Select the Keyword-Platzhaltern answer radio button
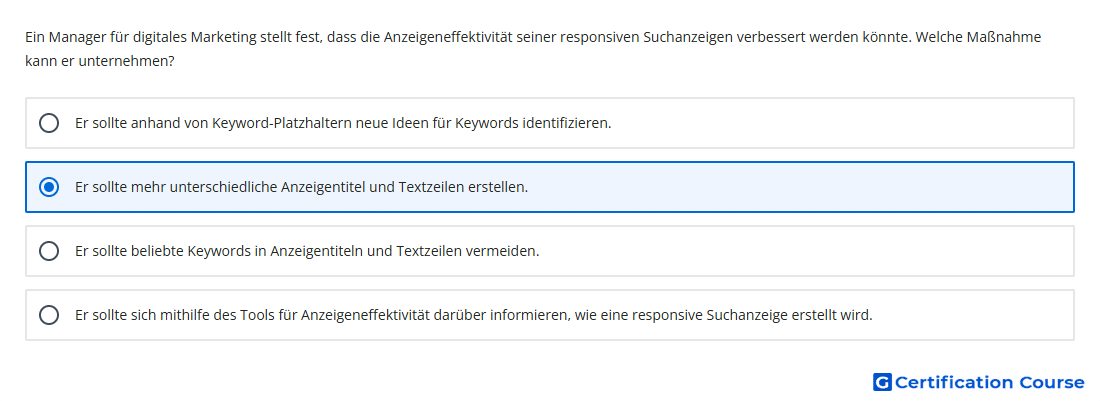This screenshot has width=1100, height=401. tap(49, 123)
